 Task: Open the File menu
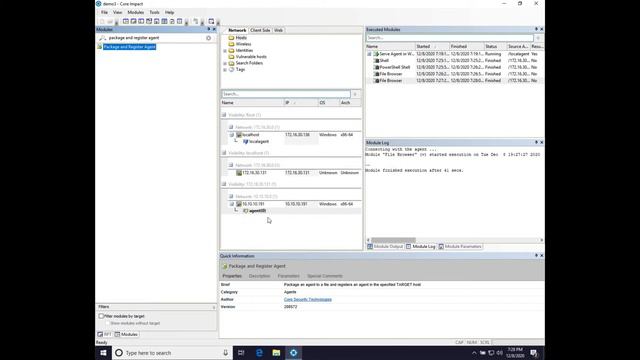click(104, 13)
